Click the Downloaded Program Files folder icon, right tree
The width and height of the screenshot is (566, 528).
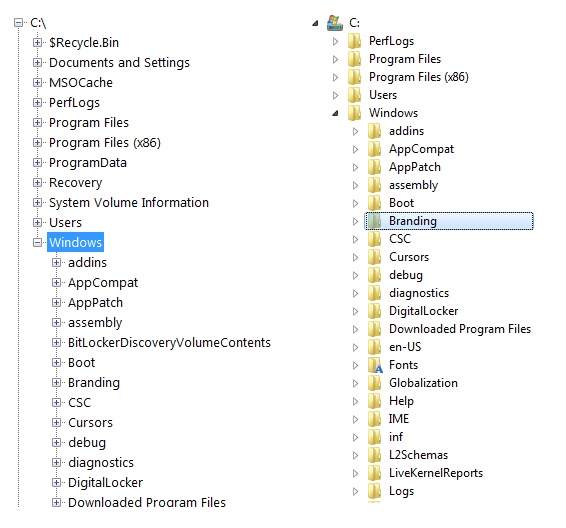(375, 329)
